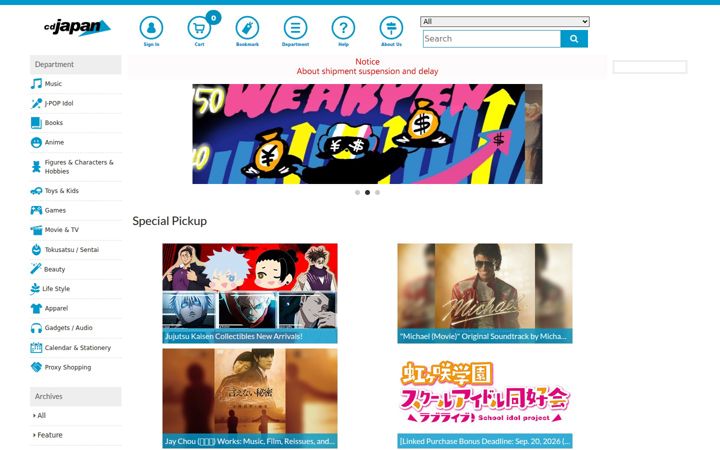Click the Games controller icon

(x=36, y=210)
